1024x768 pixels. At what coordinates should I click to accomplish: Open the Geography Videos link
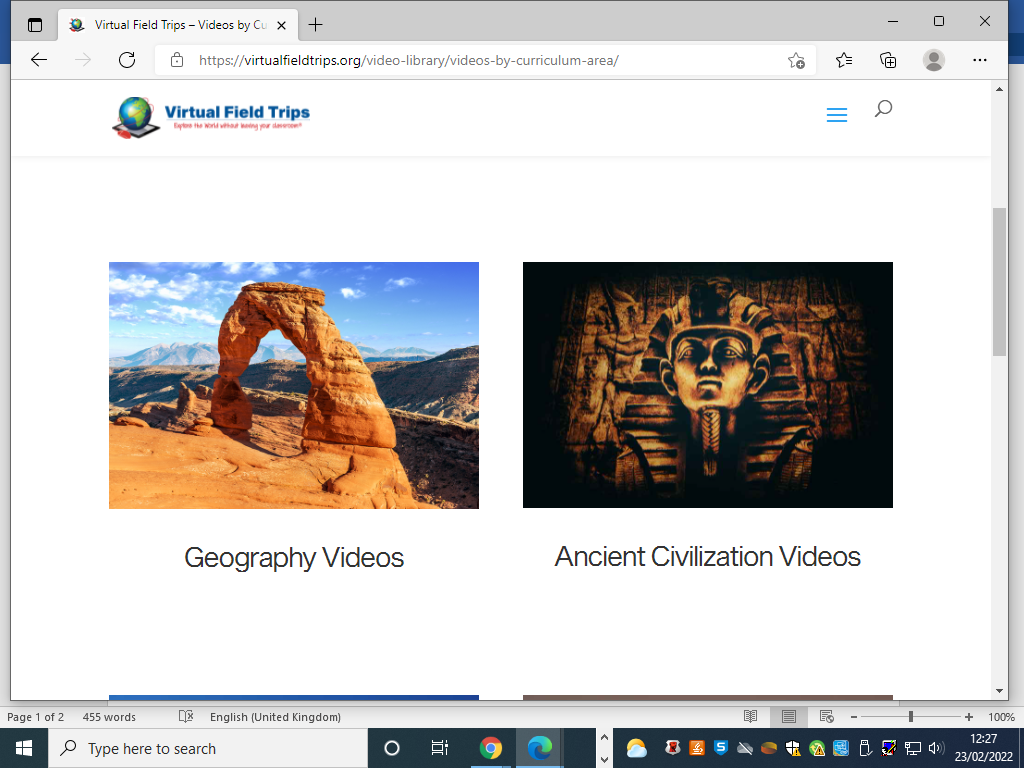pos(294,557)
